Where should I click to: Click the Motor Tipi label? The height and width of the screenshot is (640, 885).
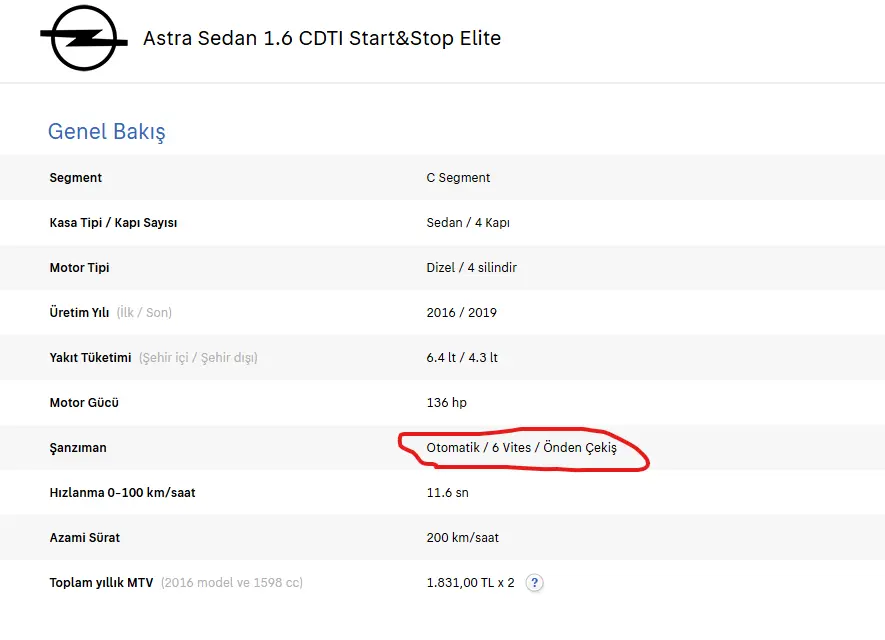tap(80, 268)
